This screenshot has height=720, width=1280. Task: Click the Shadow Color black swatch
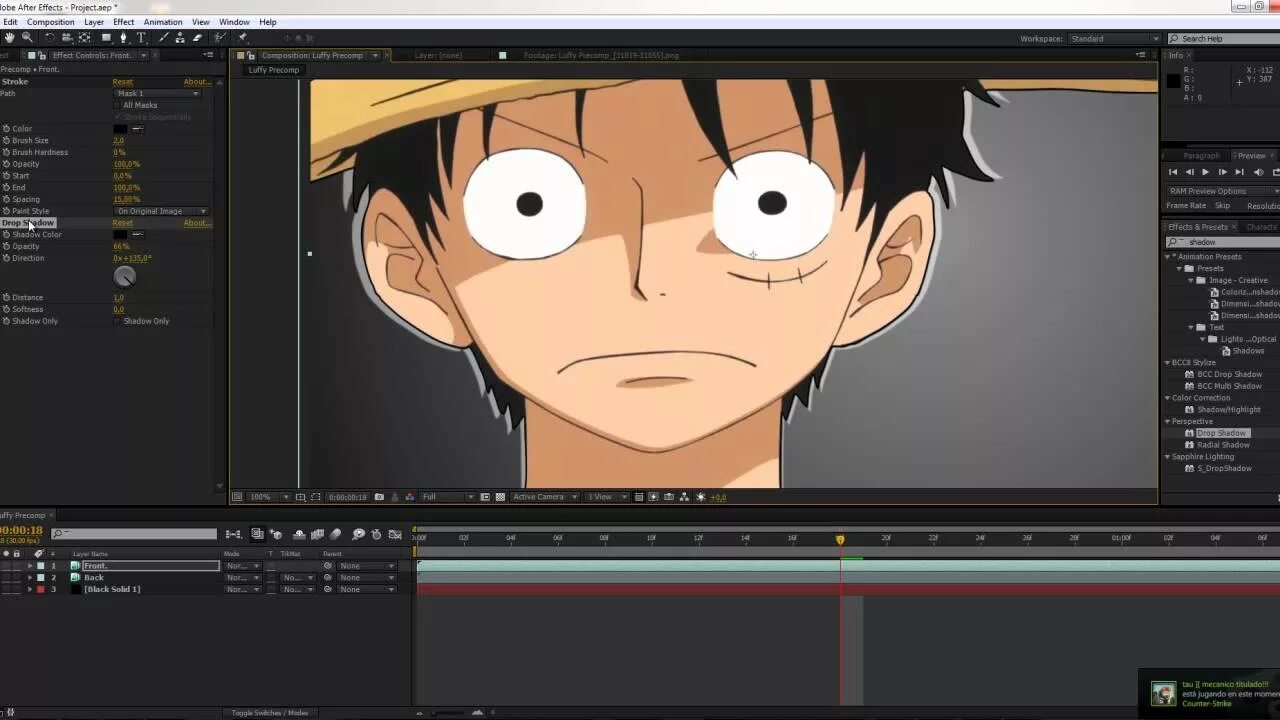pos(120,235)
